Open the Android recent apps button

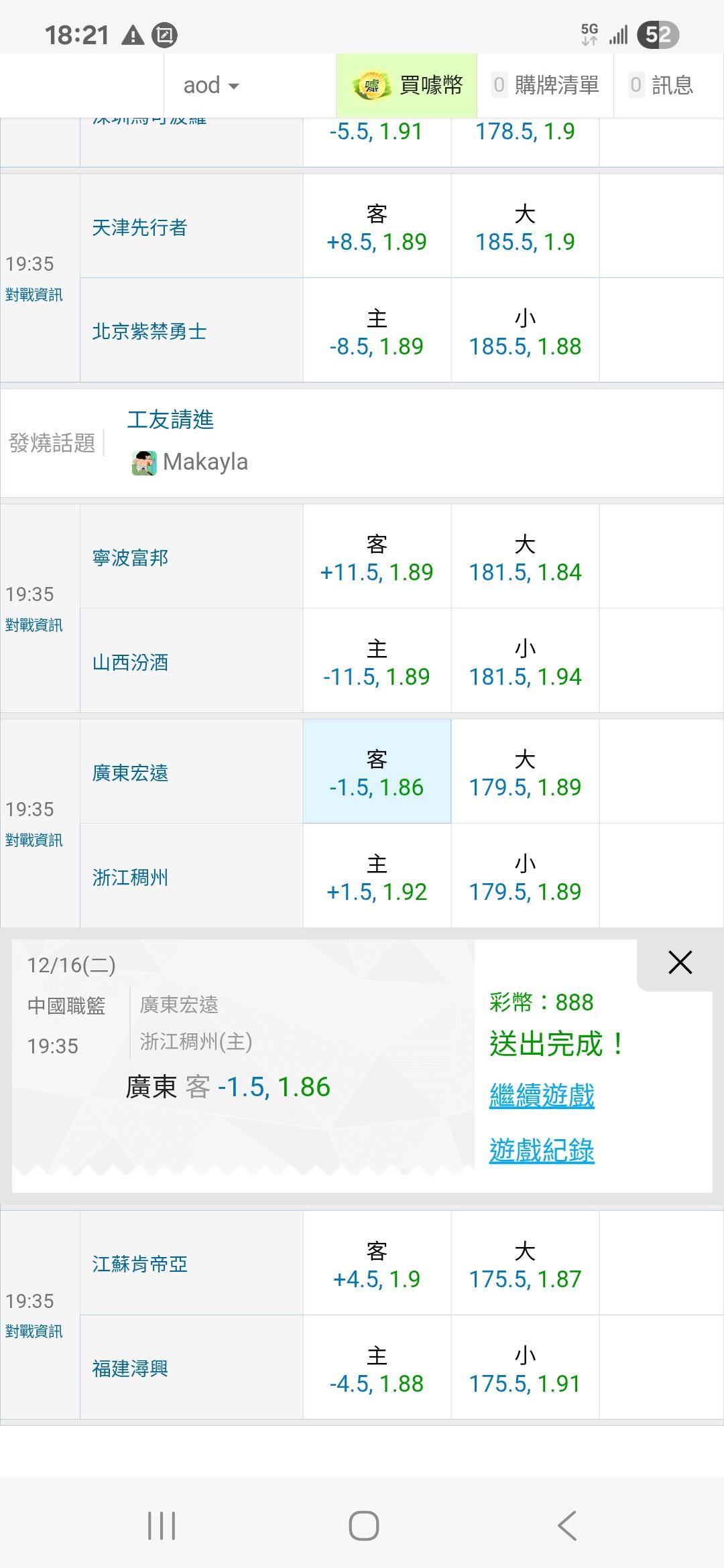click(x=162, y=1526)
